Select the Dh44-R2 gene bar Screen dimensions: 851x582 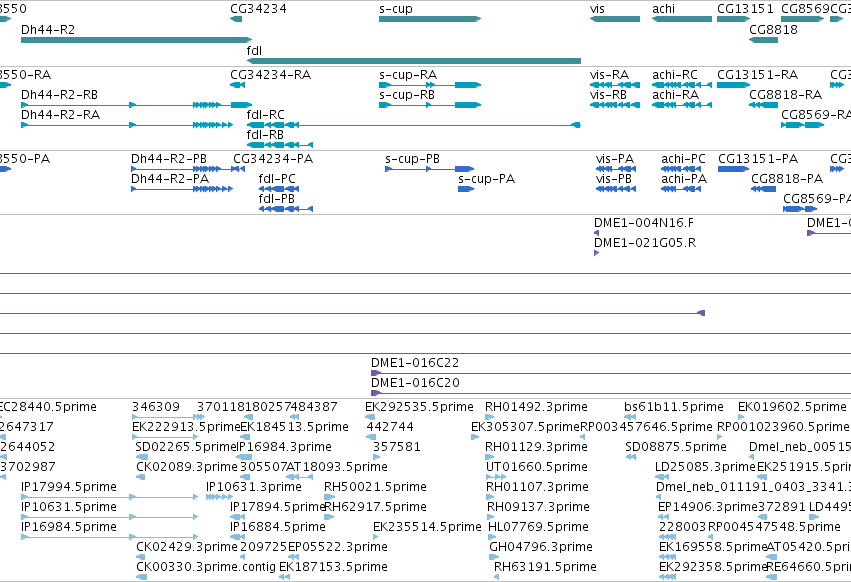click(136, 40)
